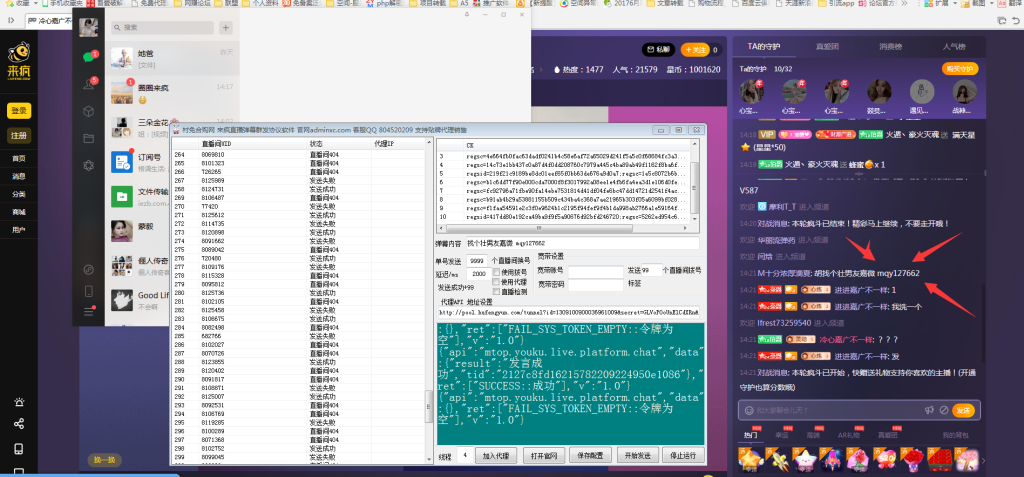Click the yellow 关注 follow button
The height and width of the screenshot is (477, 1024).
[x=697, y=49]
